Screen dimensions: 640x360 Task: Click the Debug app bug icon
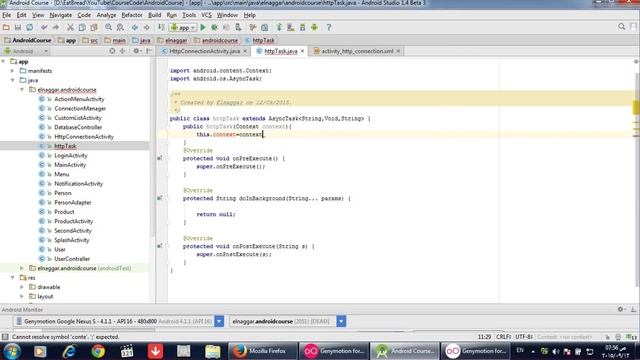tap(214, 27)
